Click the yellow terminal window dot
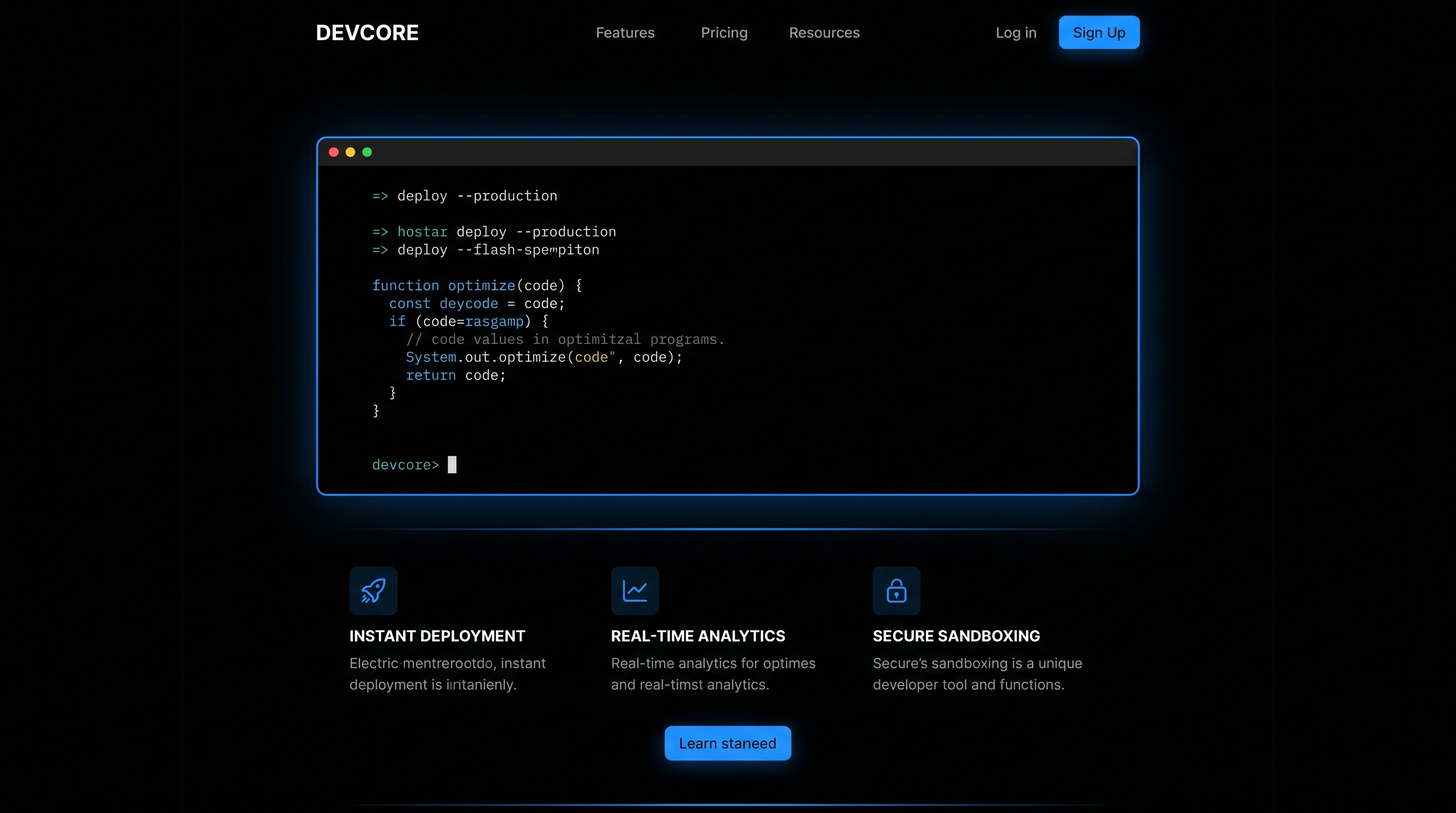 point(350,152)
